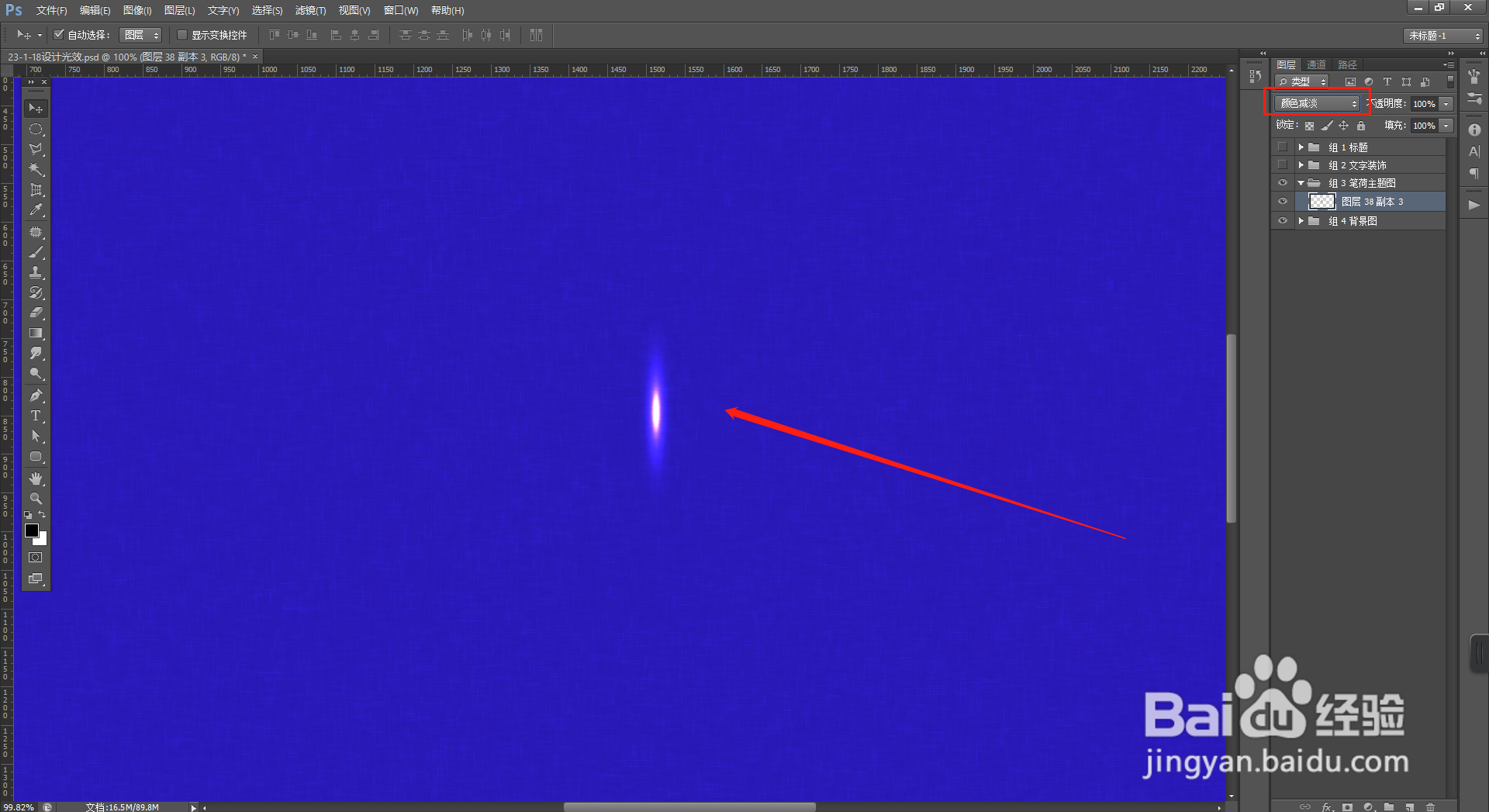Click the lock all layer icon
The height and width of the screenshot is (812, 1489).
pos(1360,126)
